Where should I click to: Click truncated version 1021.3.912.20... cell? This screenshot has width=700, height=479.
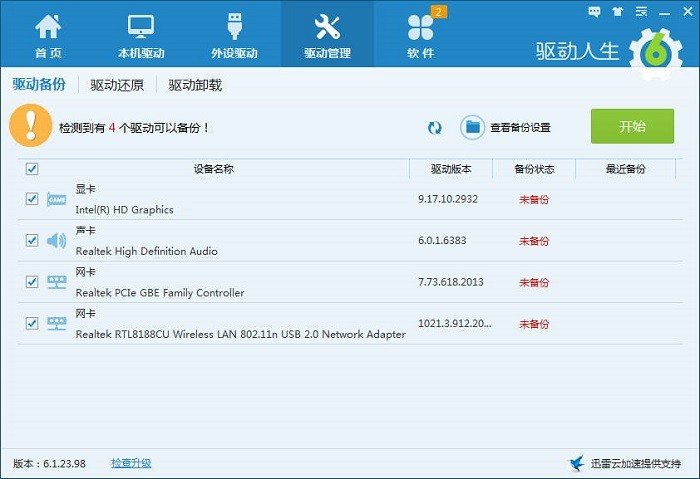point(454,324)
